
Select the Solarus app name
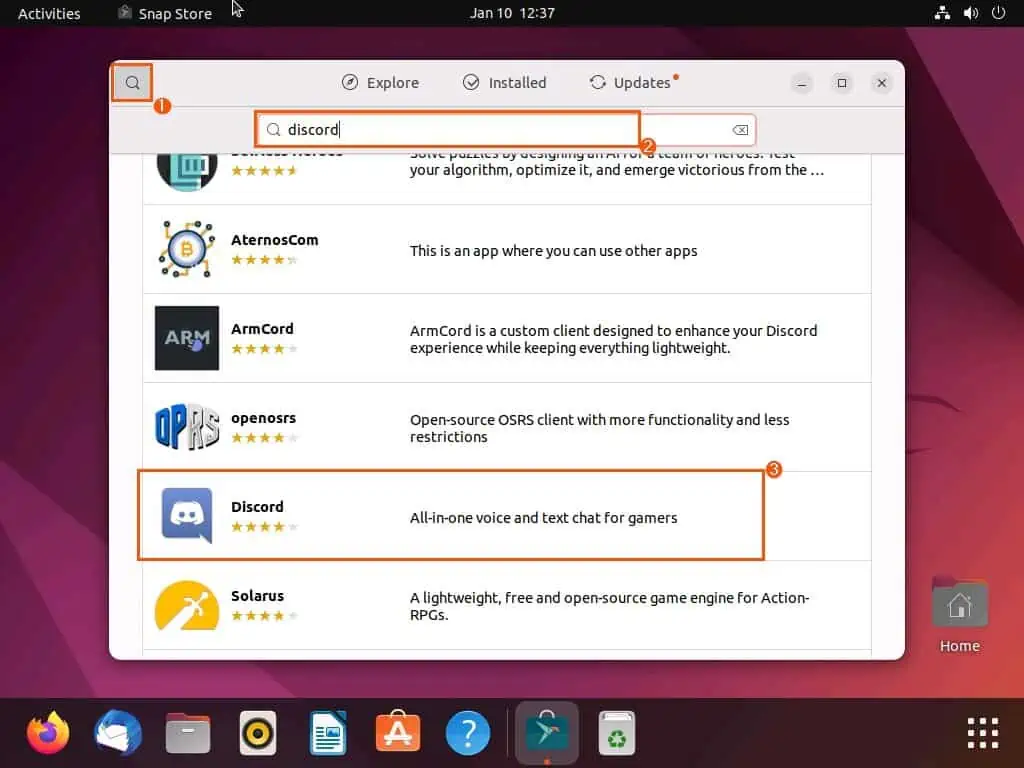(x=257, y=596)
